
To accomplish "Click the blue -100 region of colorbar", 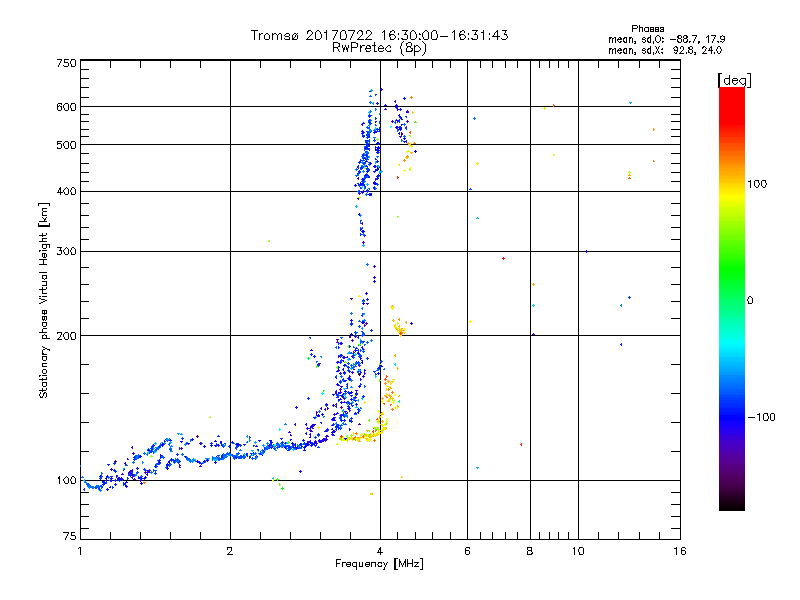I will click(x=732, y=417).
